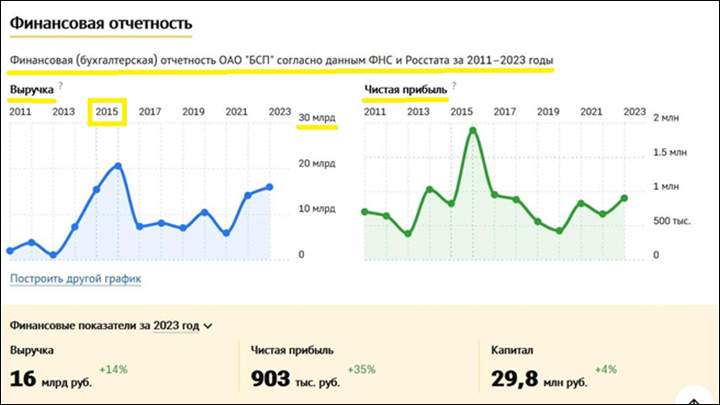Select the highest point on green profit chart

click(472, 130)
